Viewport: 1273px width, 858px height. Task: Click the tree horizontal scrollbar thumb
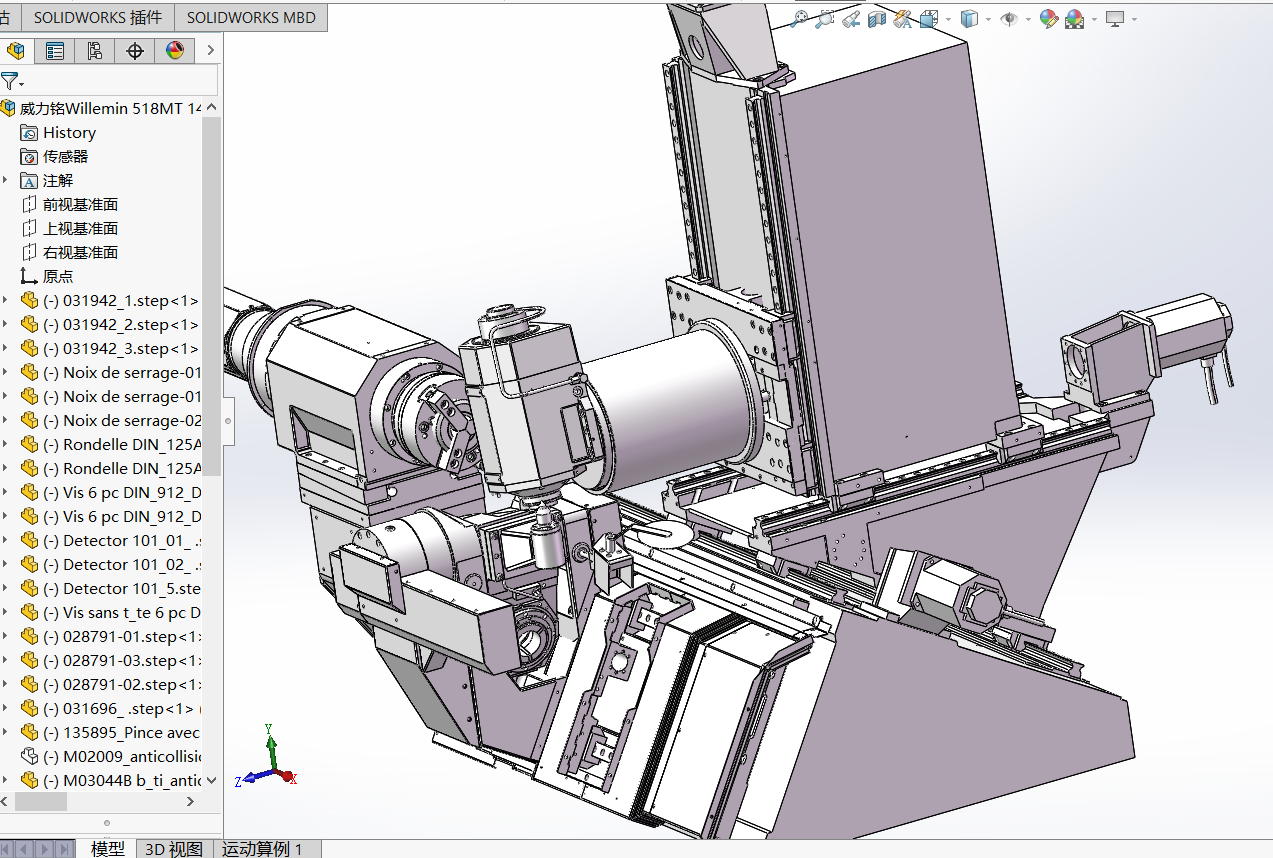click(x=41, y=802)
